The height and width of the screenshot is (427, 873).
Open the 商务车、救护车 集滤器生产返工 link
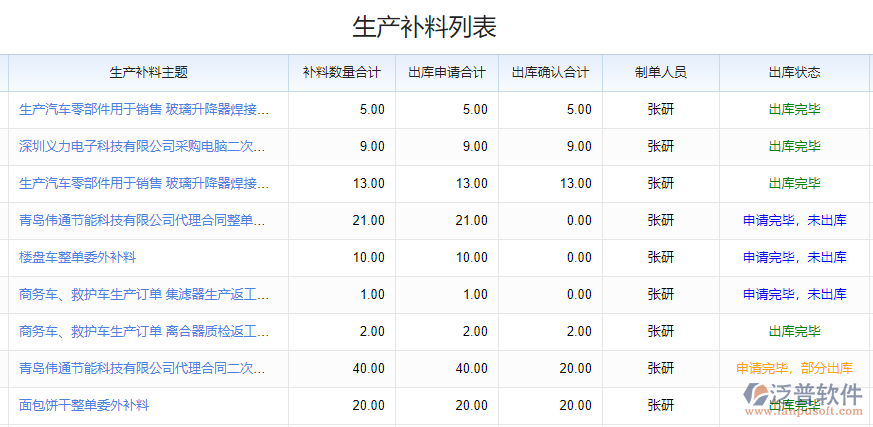[143, 294]
